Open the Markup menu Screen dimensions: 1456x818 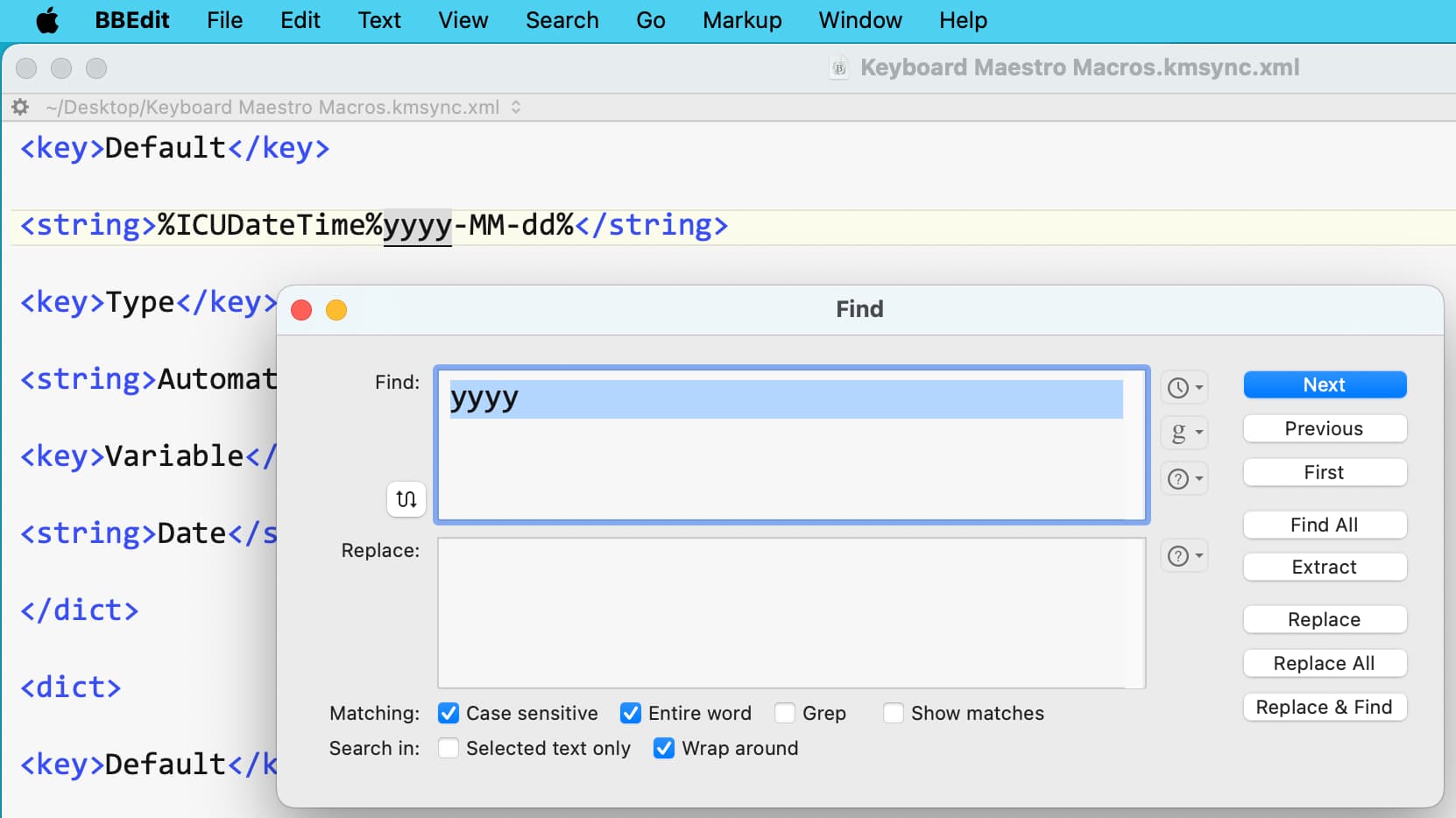(x=742, y=20)
